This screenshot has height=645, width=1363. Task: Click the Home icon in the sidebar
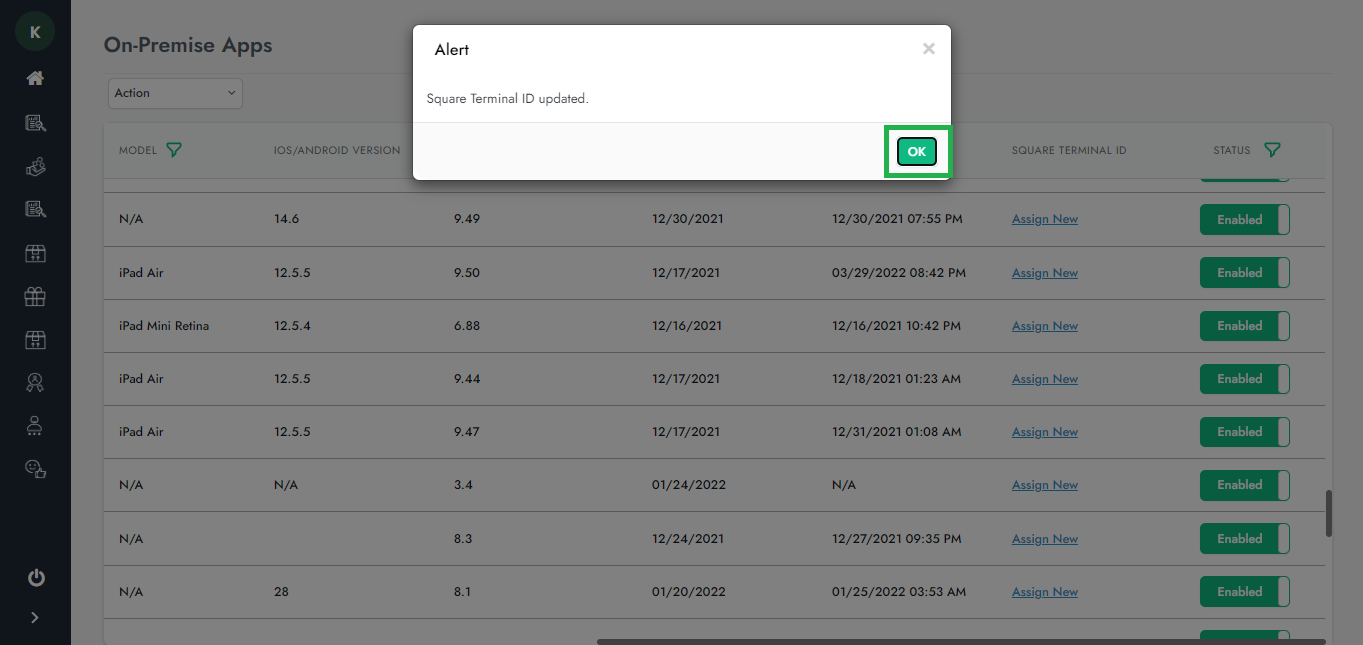coord(35,78)
